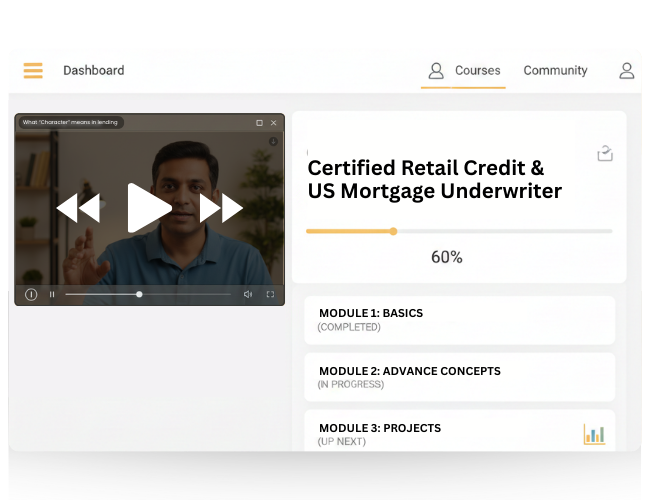The height and width of the screenshot is (500, 650).
Task: Click the video seek bar handle
Action: [139, 295]
